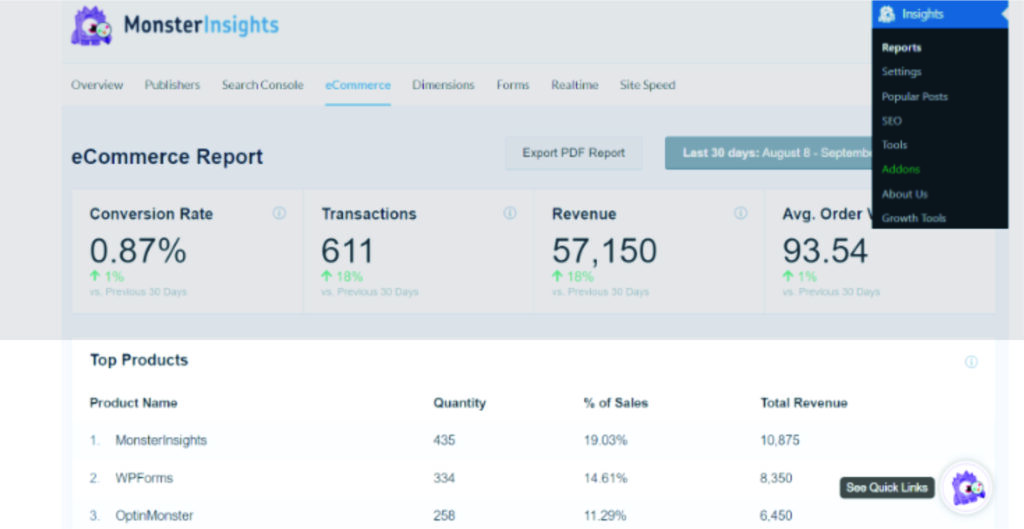The width and height of the screenshot is (1024, 529).
Task: Open Reports in Insights menu
Action: (901, 48)
